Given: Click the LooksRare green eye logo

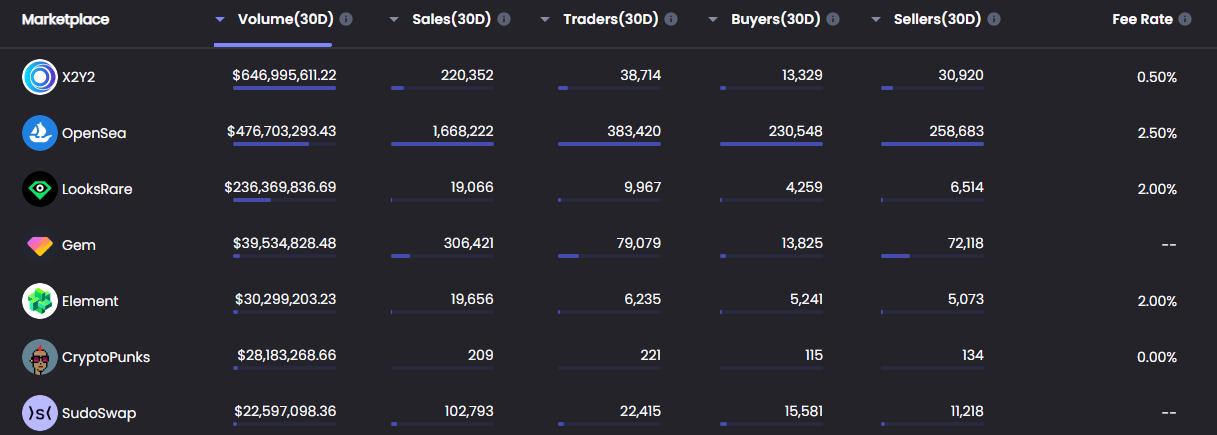Looking at the screenshot, I should pyautogui.click(x=40, y=189).
